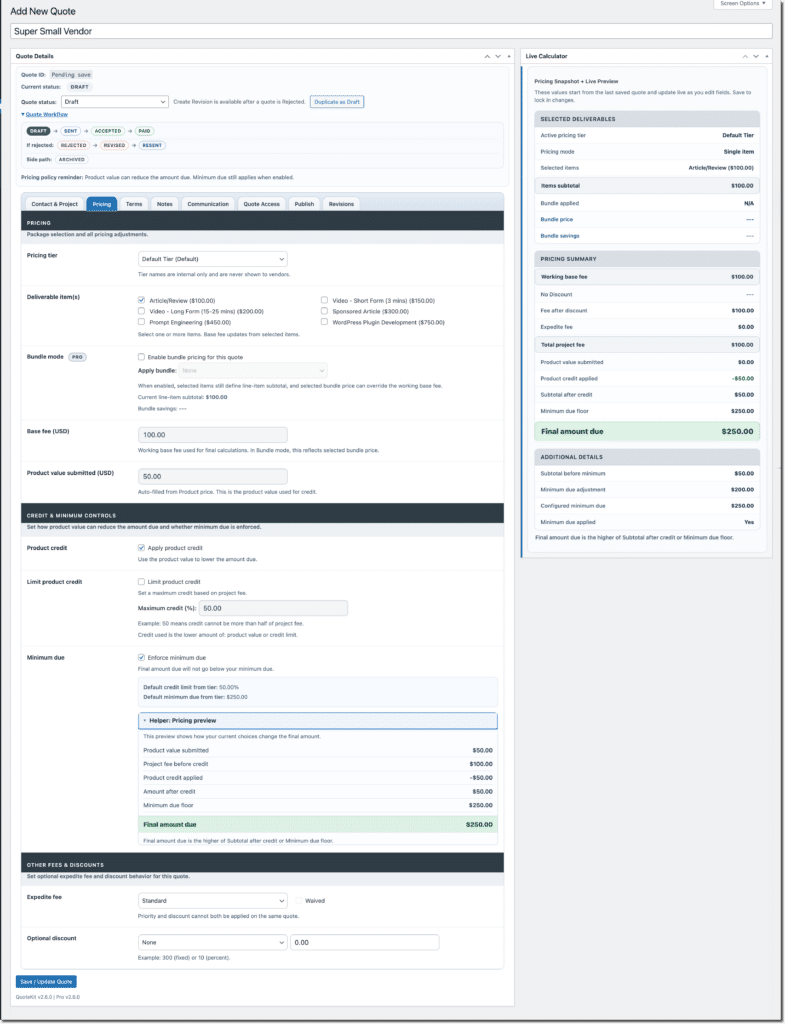785x1024 pixels.
Task: Click the ARCHIVED workflow badge
Action: point(71,159)
